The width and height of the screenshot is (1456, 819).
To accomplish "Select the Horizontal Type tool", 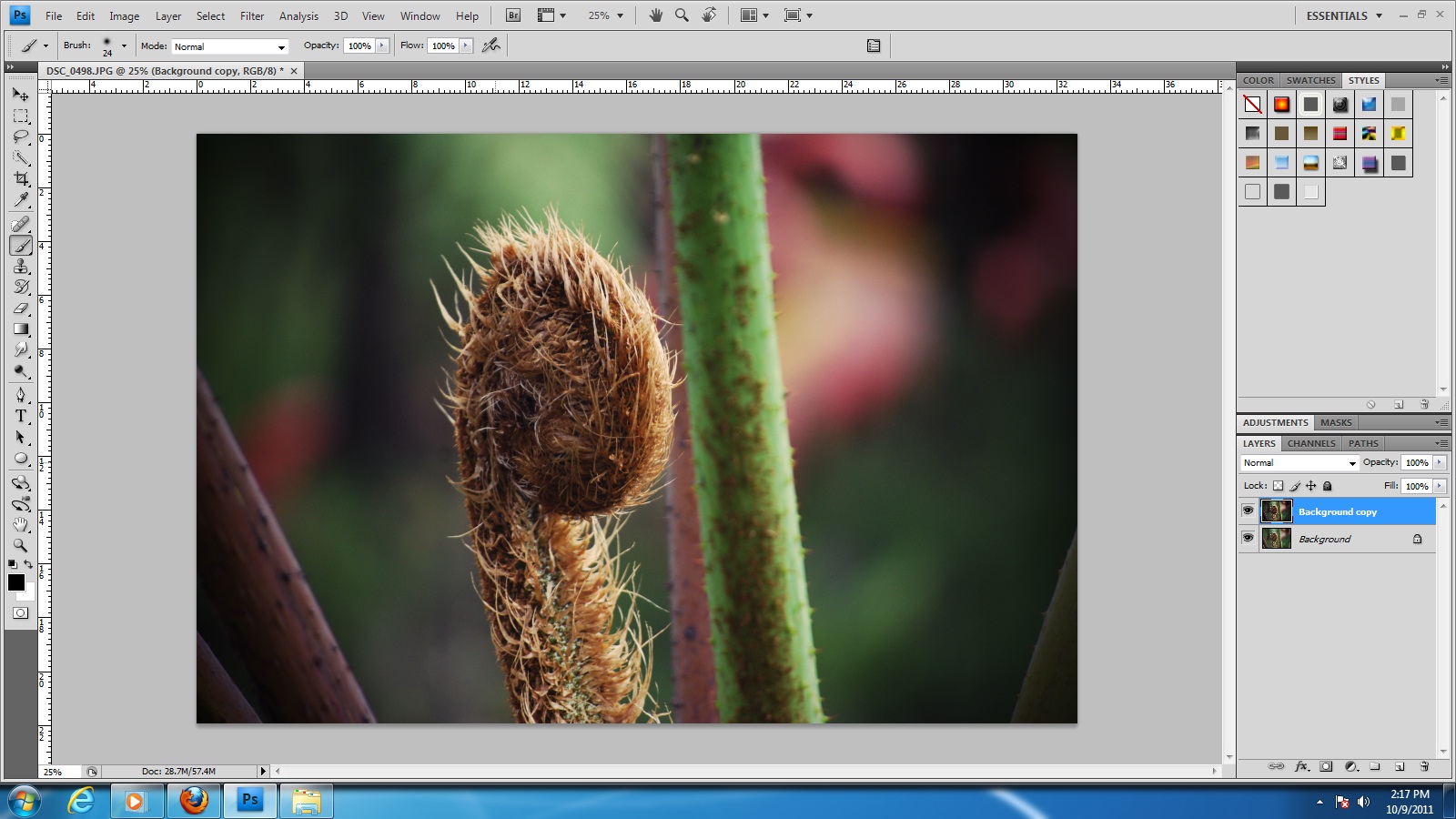I will pyautogui.click(x=21, y=416).
